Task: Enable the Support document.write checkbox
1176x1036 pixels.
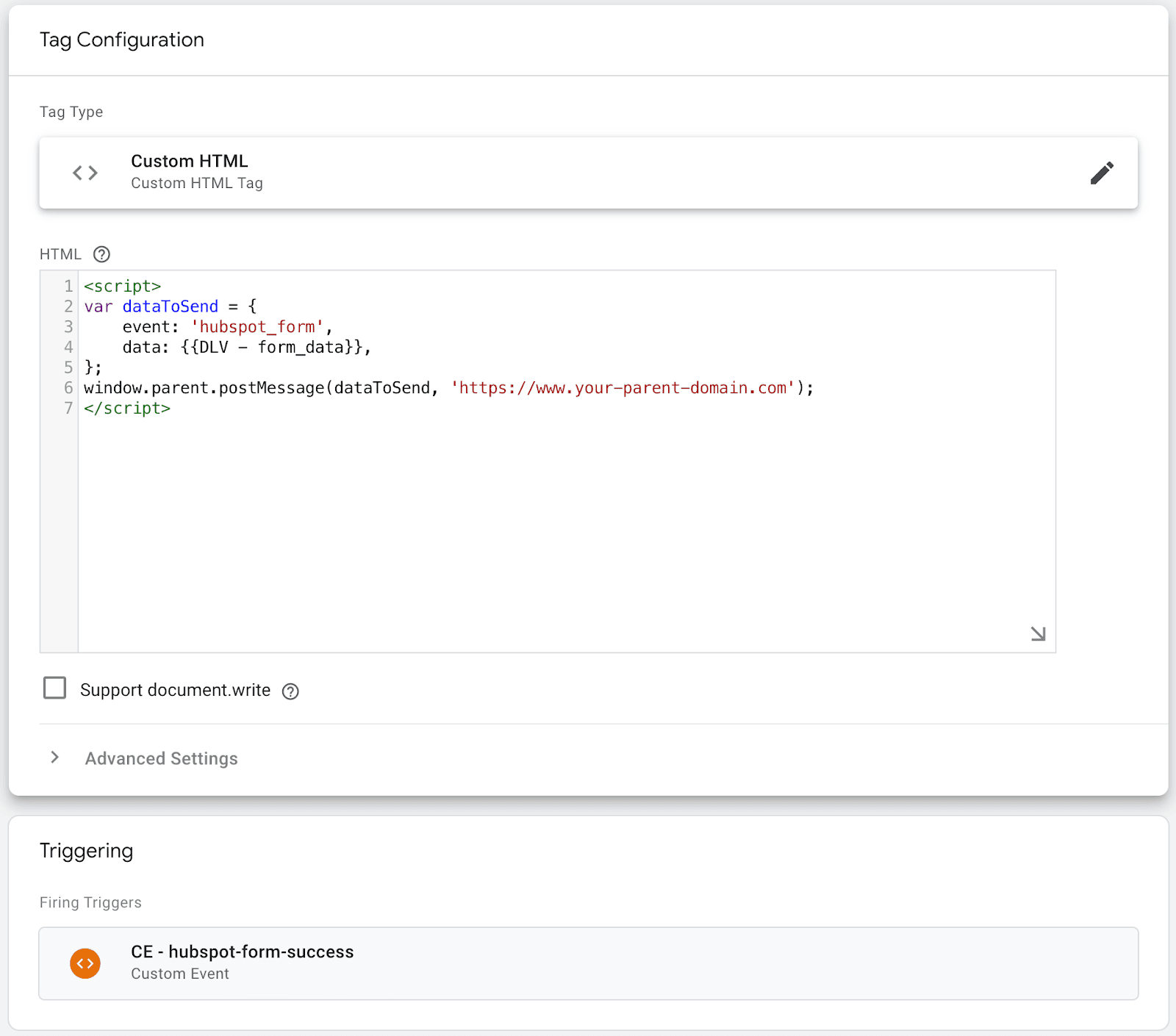Action: (54, 688)
